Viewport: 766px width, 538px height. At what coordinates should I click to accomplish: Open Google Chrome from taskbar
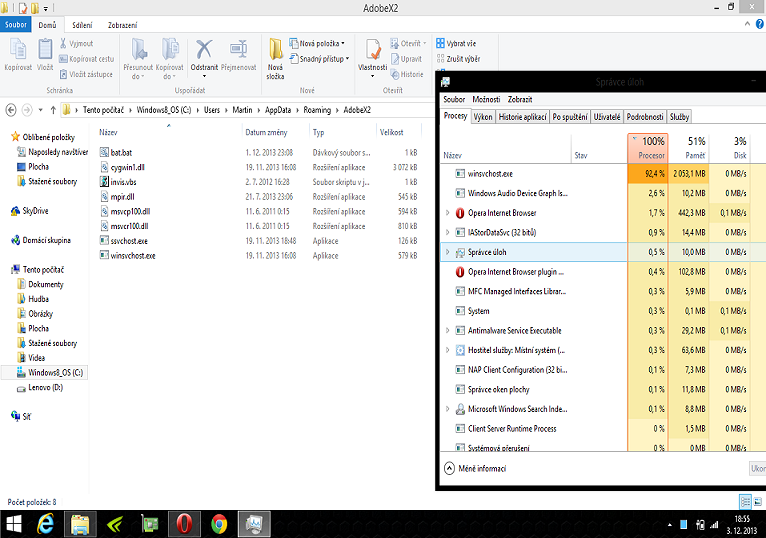pyautogui.click(x=219, y=524)
